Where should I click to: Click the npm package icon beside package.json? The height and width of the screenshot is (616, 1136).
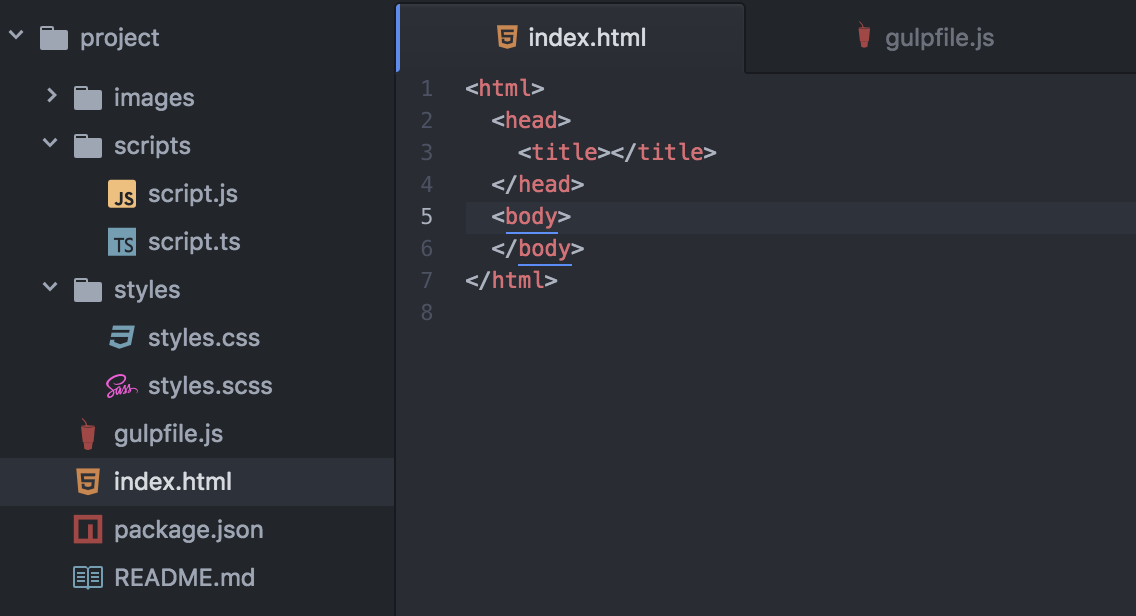pyautogui.click(x=87, y=529)
